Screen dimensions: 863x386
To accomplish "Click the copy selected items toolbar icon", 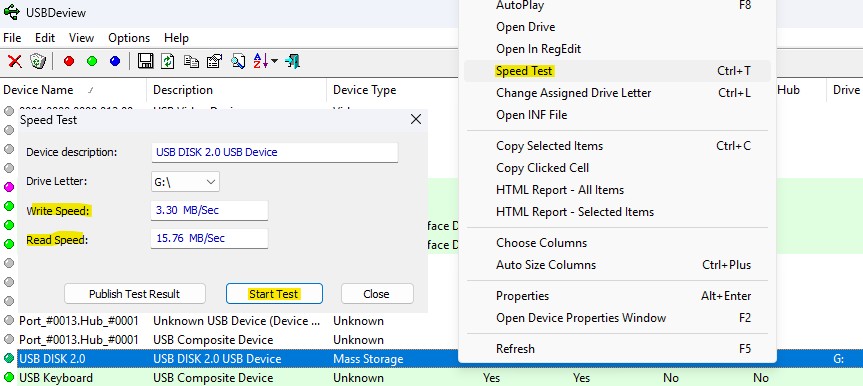I will pos(191,61).
